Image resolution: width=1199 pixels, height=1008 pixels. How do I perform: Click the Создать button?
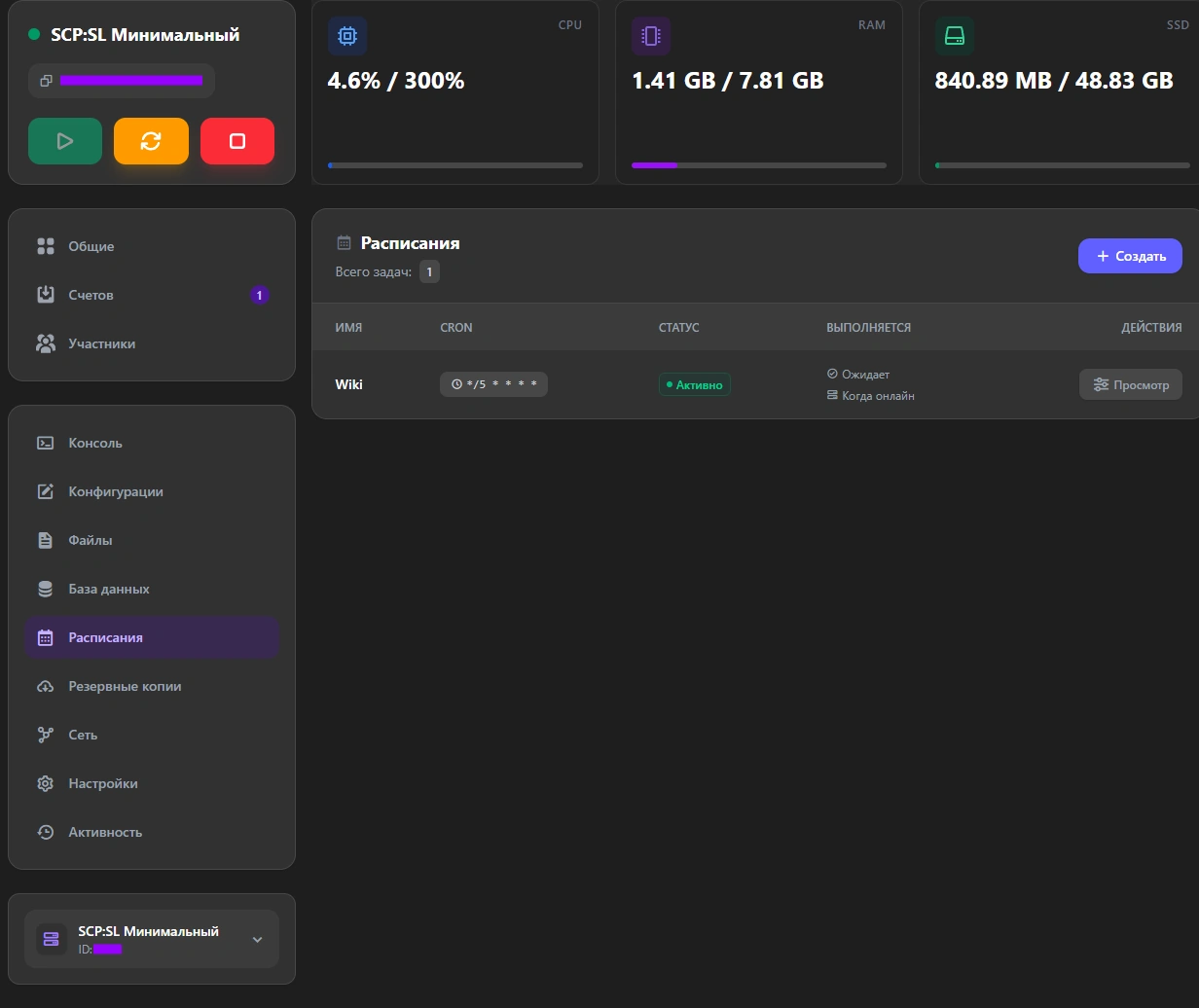pyautogui.click(x=1130, y=256)
